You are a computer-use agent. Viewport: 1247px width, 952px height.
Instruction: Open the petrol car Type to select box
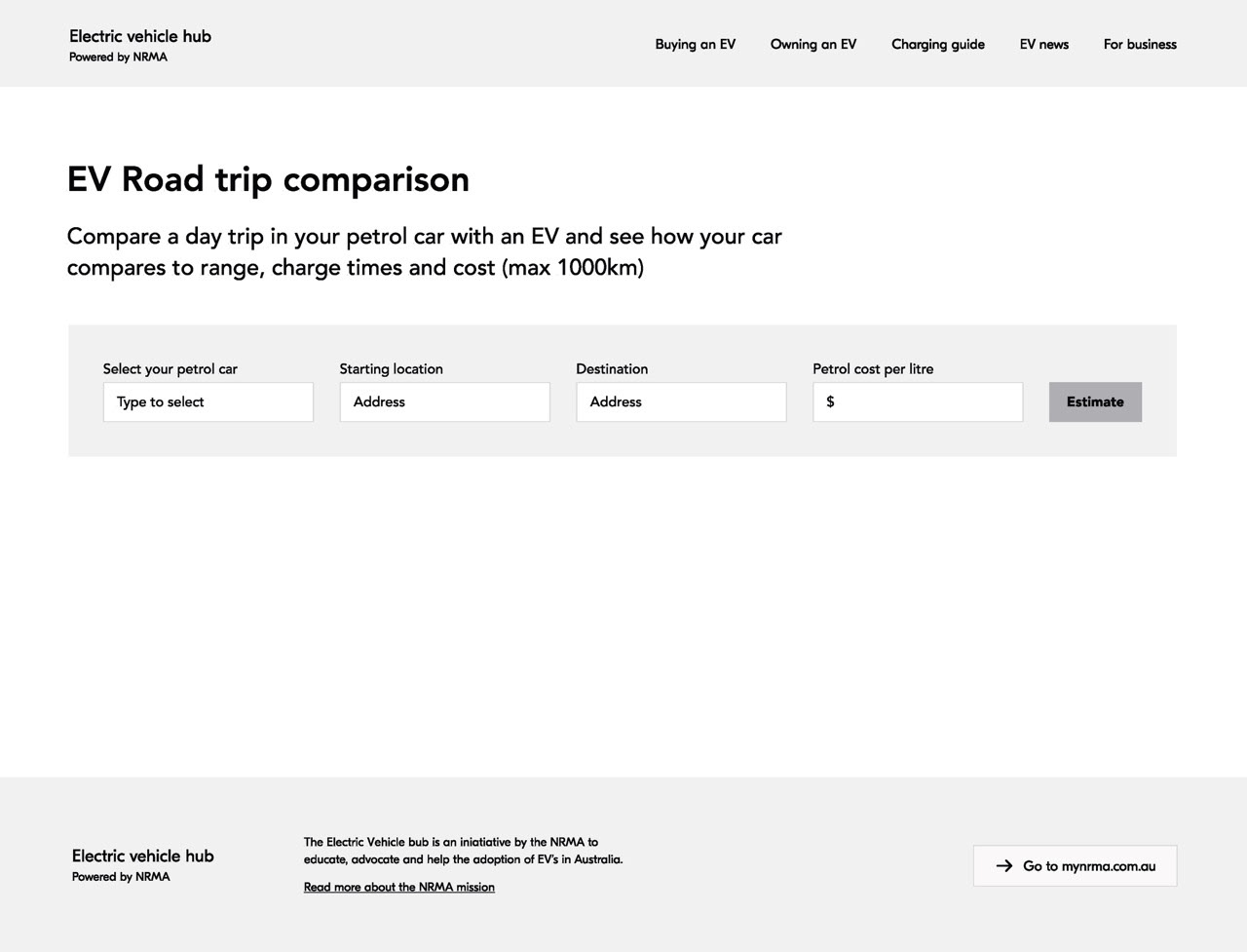coord(208,401)
